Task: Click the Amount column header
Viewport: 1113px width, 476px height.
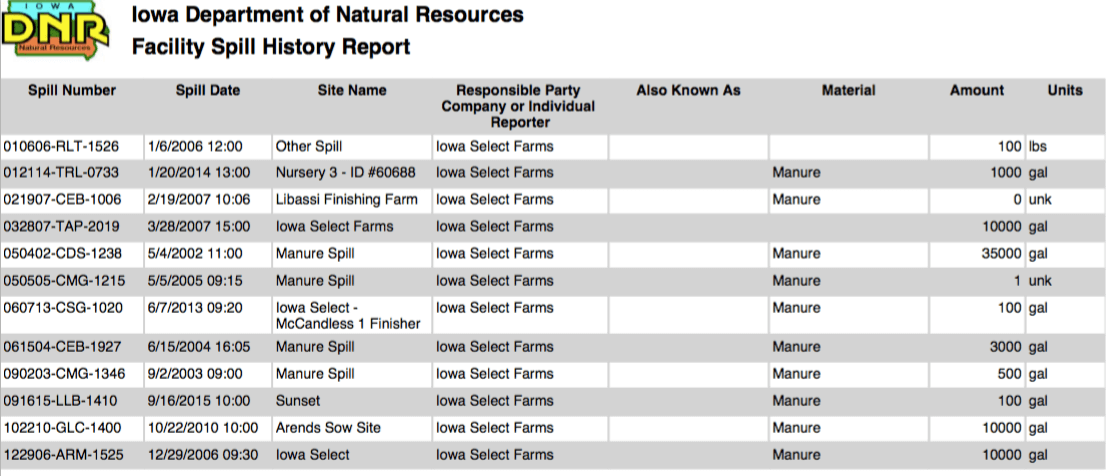Action: [x=976, y=91]
